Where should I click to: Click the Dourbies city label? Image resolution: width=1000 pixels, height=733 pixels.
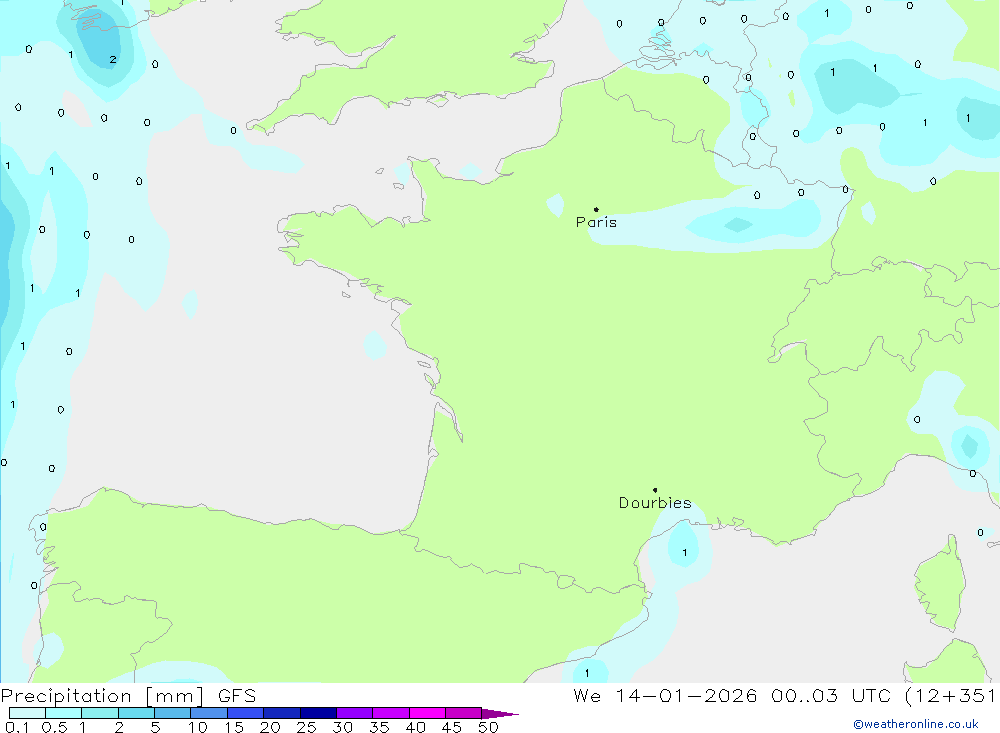655,503
